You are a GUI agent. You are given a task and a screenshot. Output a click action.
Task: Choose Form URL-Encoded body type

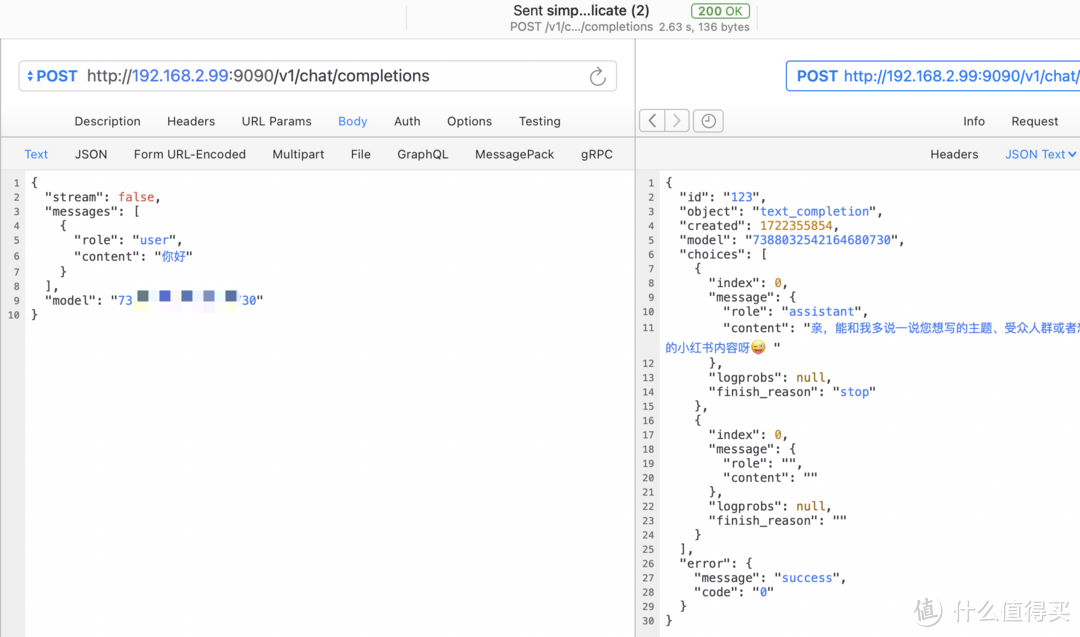click(190, 154)
